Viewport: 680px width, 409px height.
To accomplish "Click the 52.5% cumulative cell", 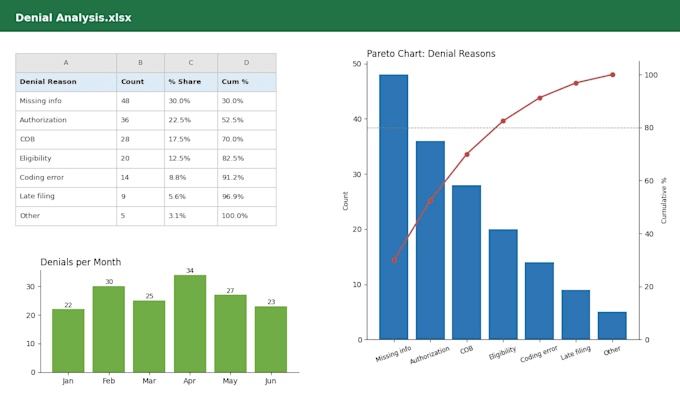I will 247,120.
